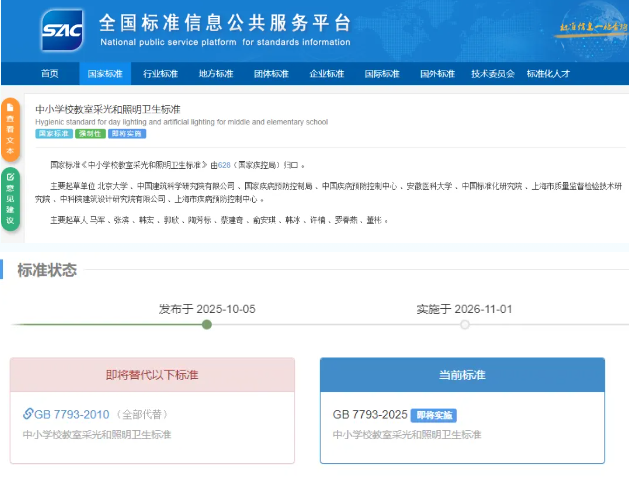Open the 意见建议 green side button

10,200
